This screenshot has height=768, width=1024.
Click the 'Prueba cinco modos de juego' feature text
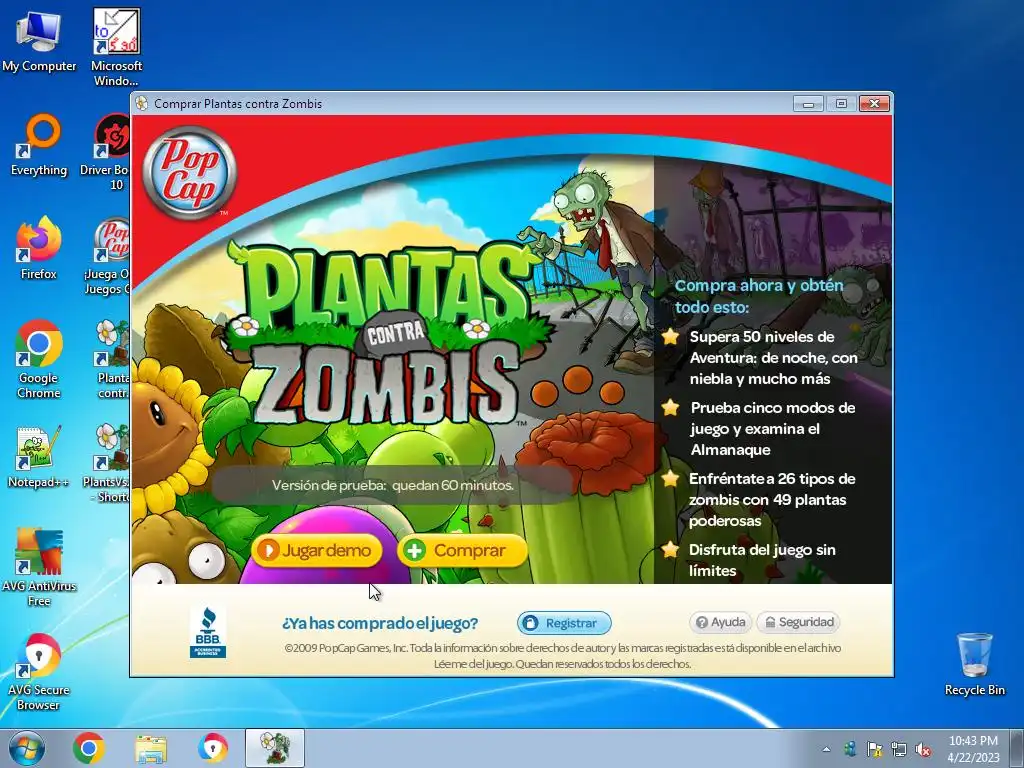pyautogui.click(x=773, y=428)
